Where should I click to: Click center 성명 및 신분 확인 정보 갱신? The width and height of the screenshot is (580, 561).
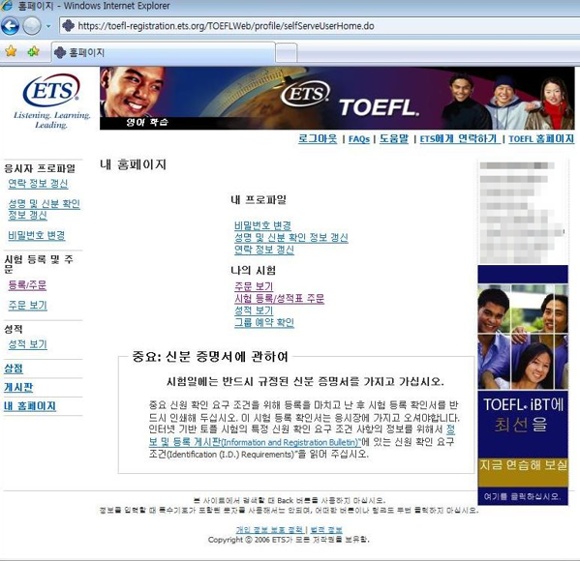tap(291, 237)
